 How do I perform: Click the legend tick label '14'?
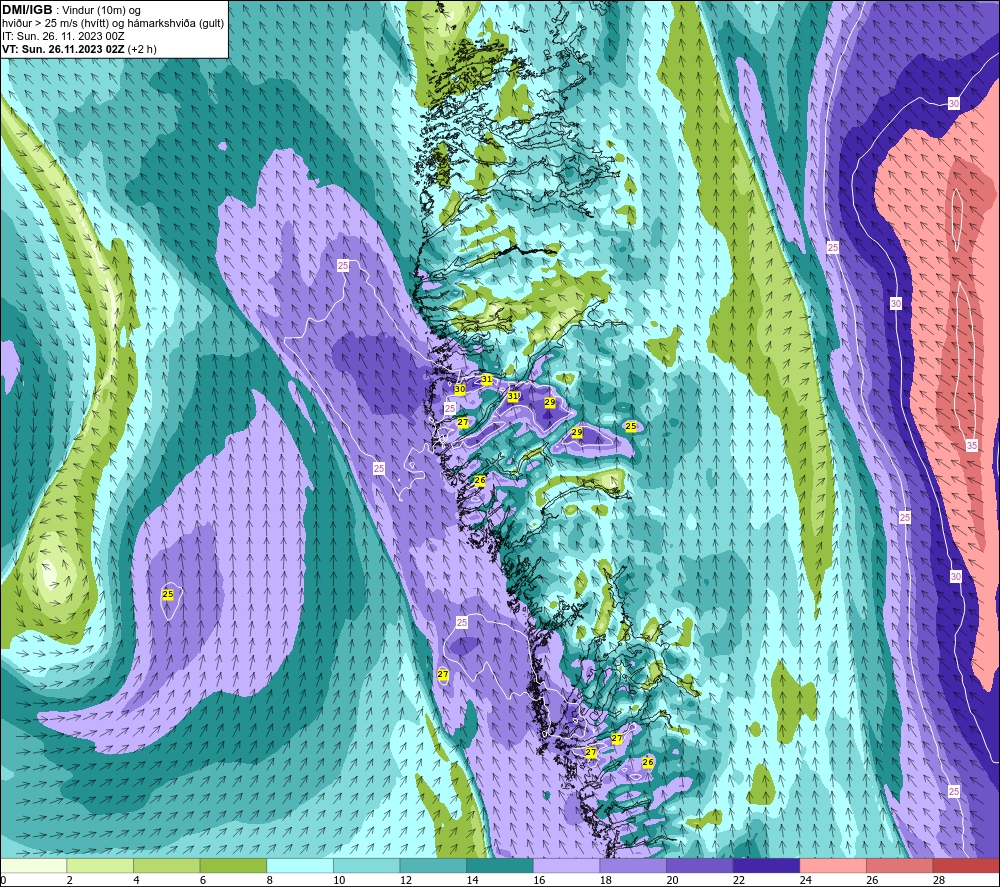pyautogui.click(x=473, y=880)
